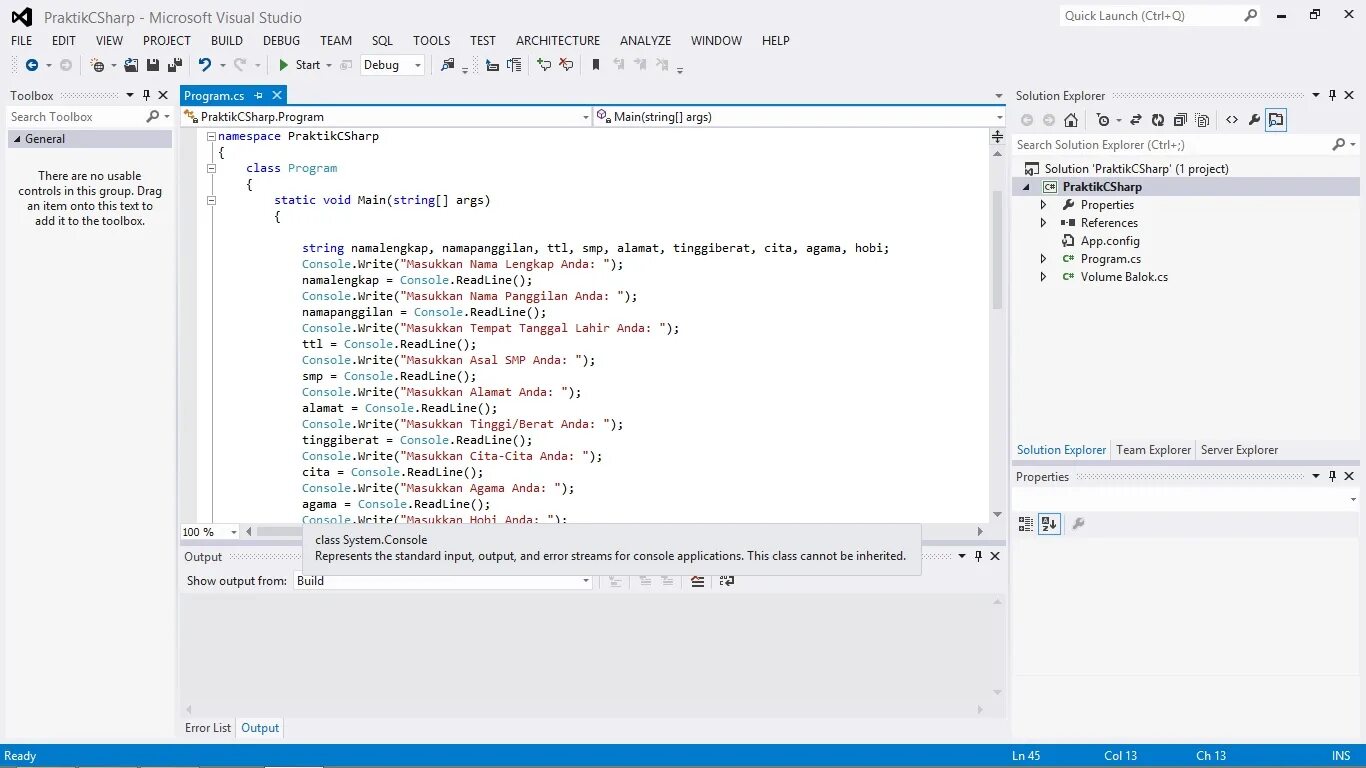This screenshot has width=1366, height=768.
Task: Click the View Code icon in Solution Explorer
Action: 1232,120
